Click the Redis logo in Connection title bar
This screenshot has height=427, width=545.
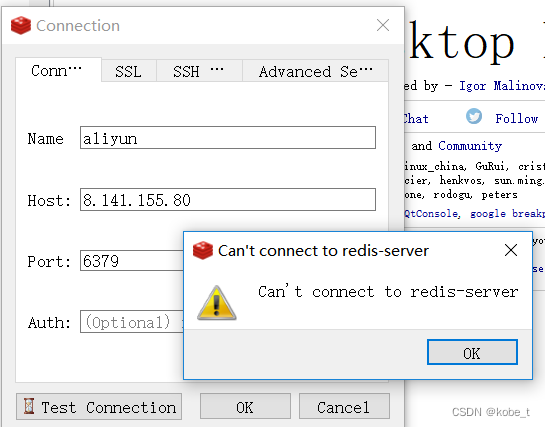click(21, 25)
